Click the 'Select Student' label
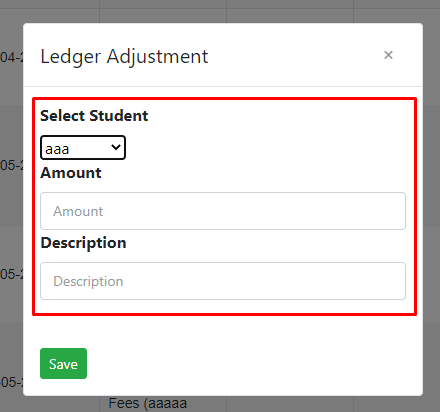 [94, 116]
